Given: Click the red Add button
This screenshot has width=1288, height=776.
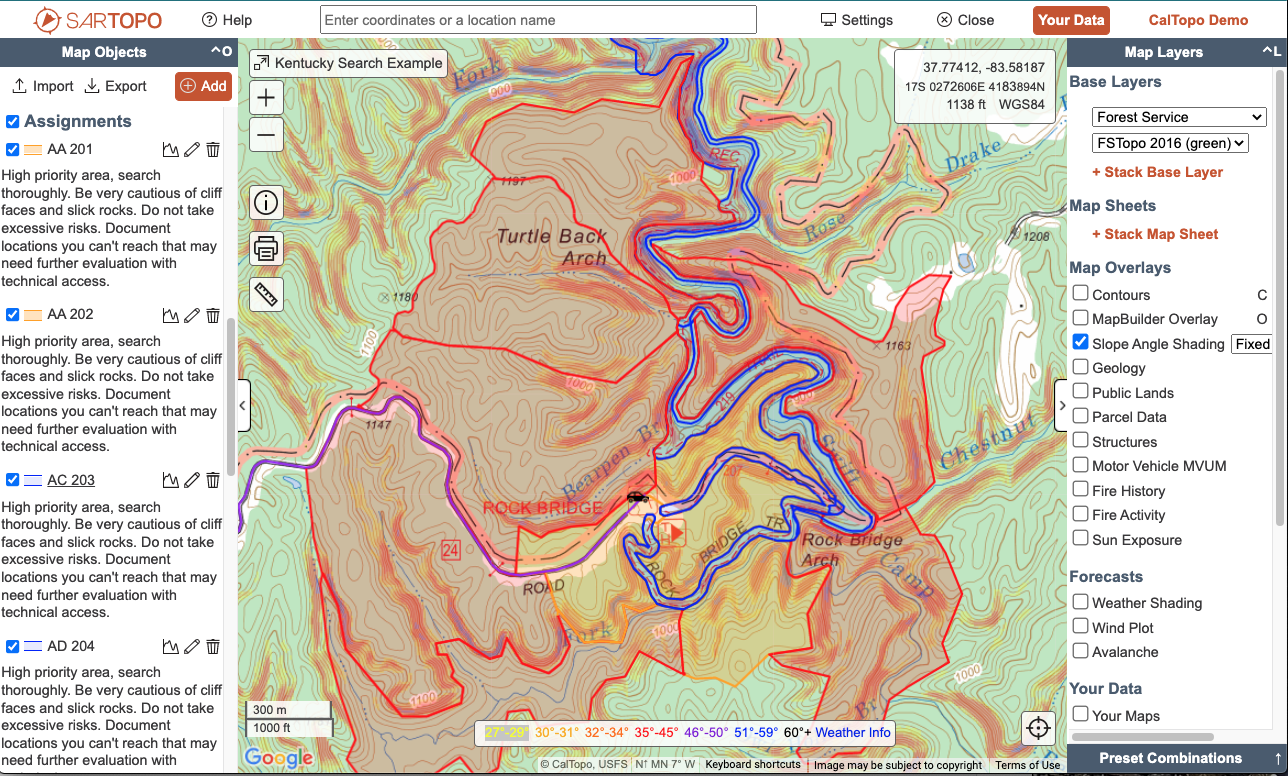Looking at the screenshot, I should click(x=203, y=86).
